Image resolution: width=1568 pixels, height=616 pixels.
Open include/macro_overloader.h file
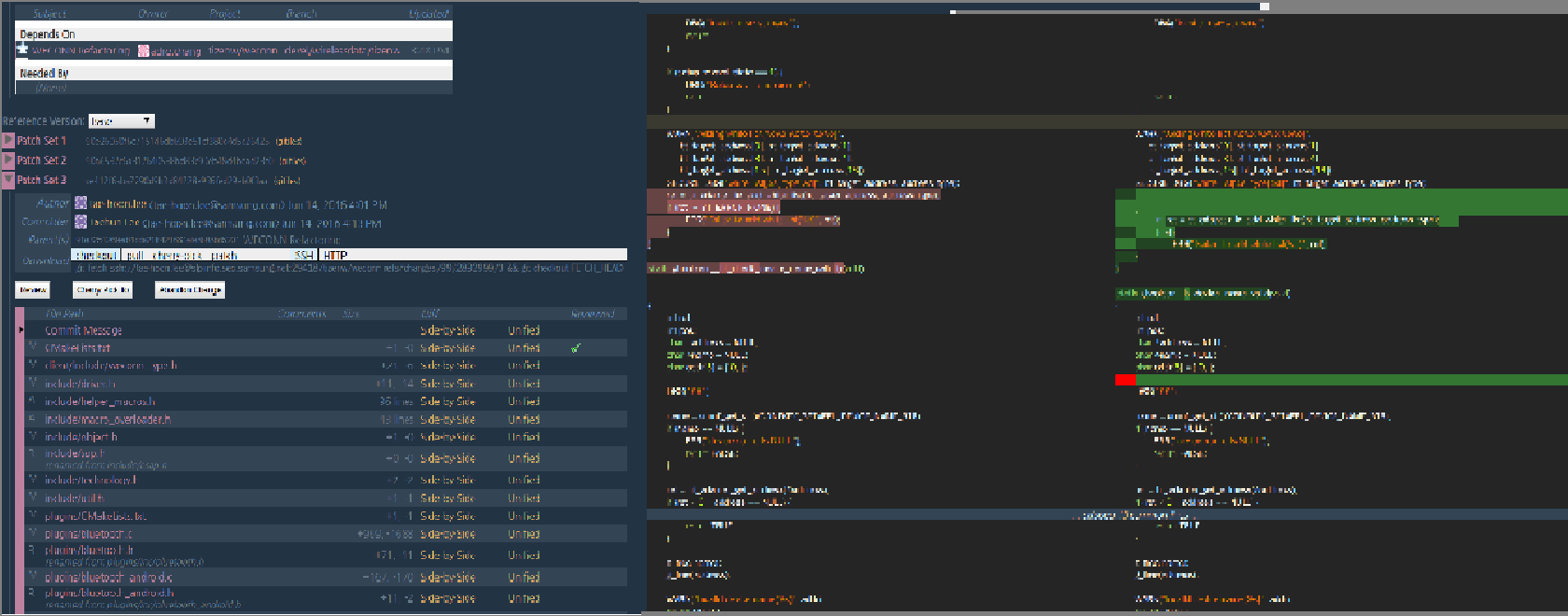pos(107,419)
